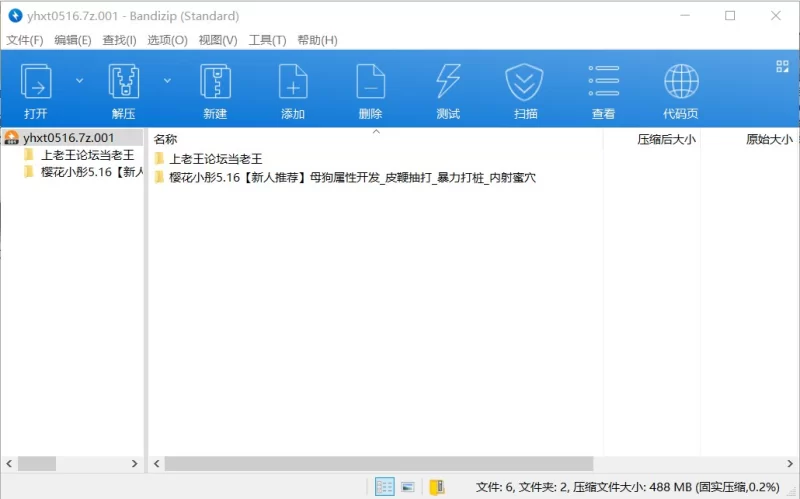Minimize the Bandizip window

pyautogui.click(x=685, y=16)
